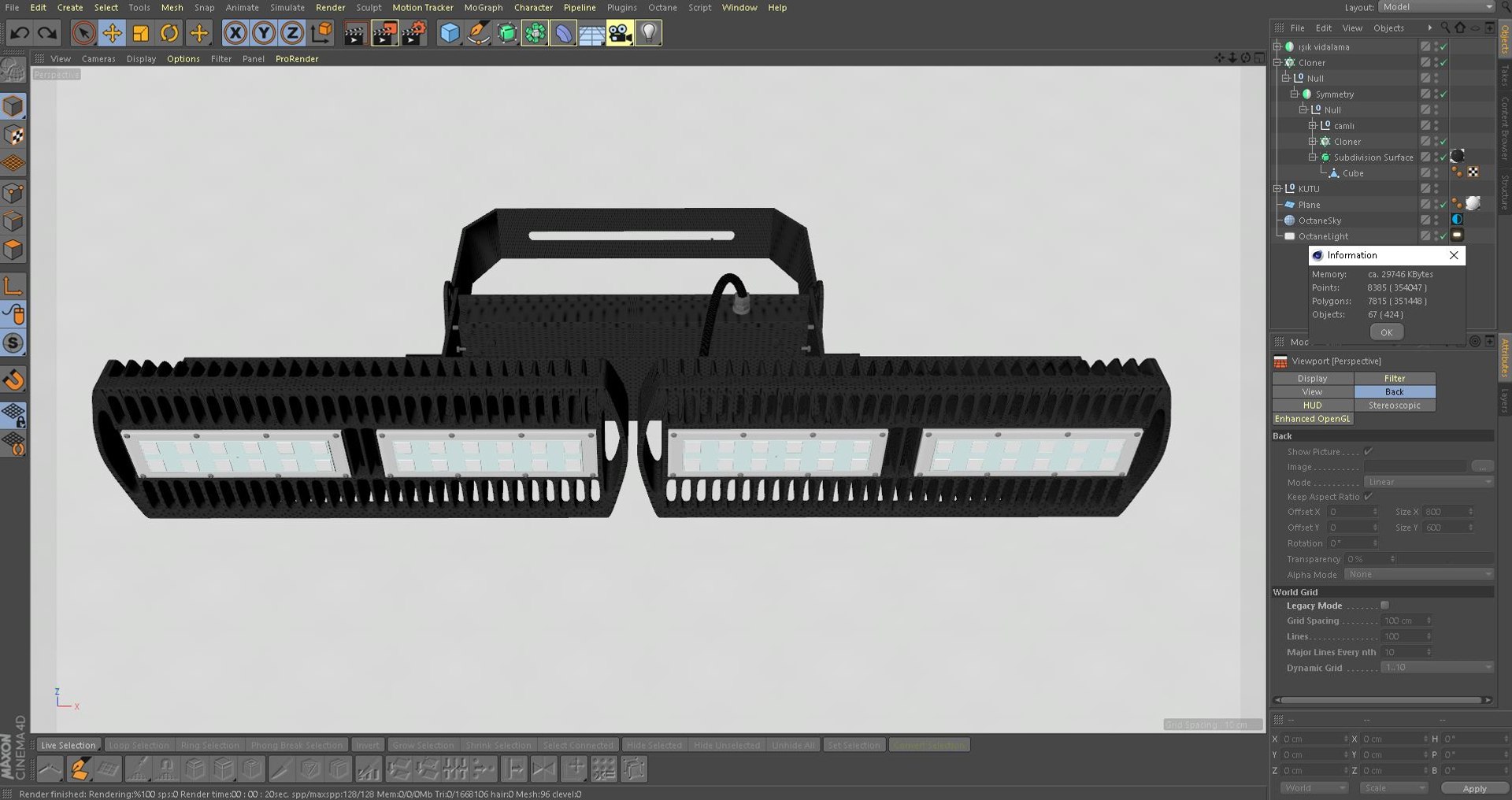Click the Live Selection button
The width and height of the screenshot is (1512, 800).
click(x=69, y=745)
